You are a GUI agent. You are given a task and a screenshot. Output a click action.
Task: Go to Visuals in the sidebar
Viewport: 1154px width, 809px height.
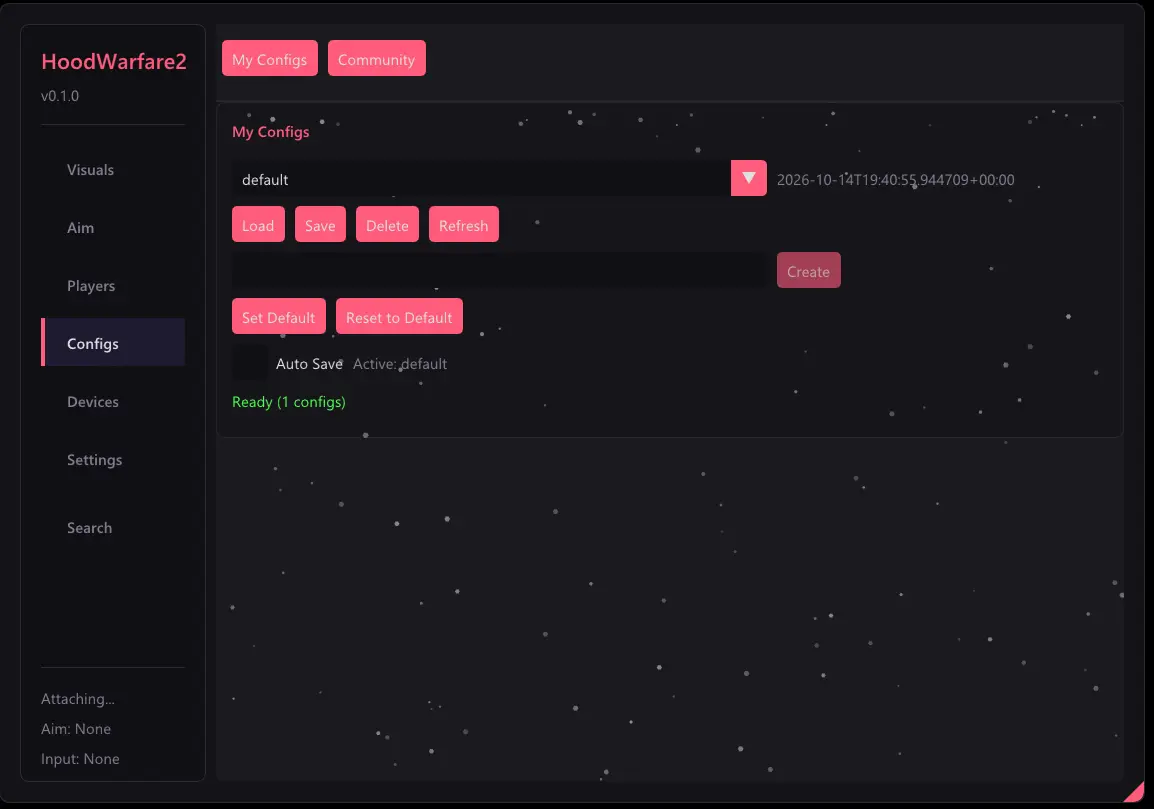pos(113,170)
